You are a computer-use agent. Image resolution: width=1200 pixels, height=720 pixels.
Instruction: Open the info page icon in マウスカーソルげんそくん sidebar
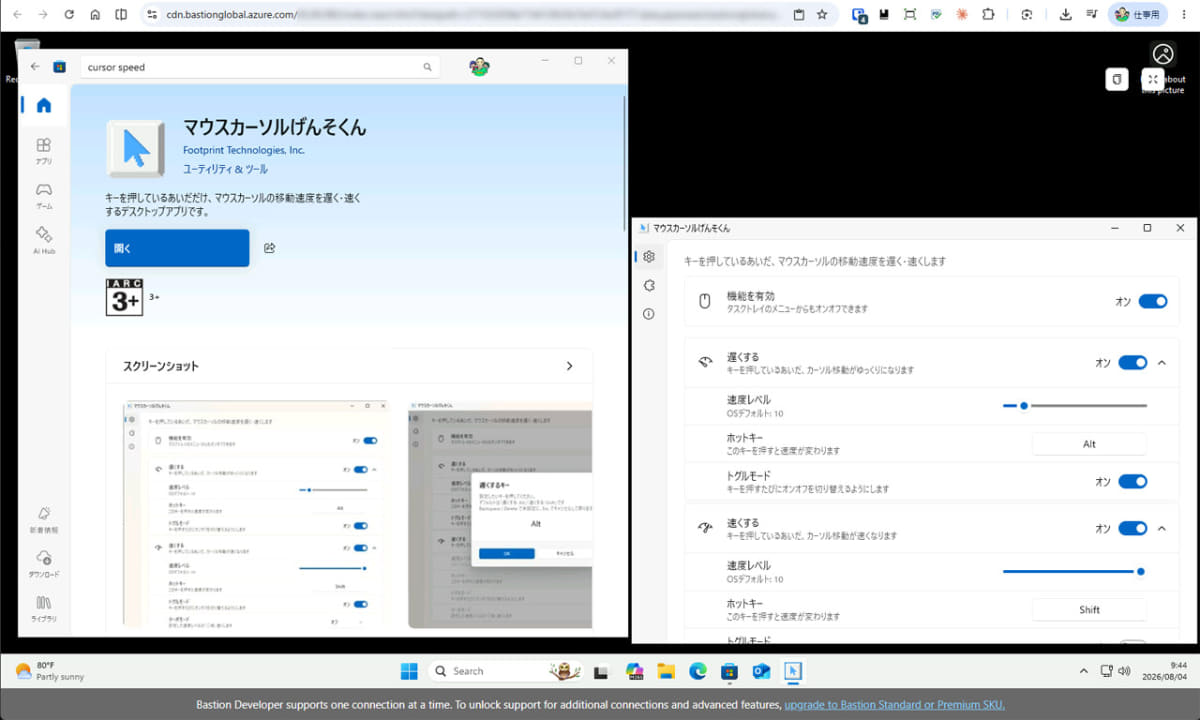click(x=649, y=313)
